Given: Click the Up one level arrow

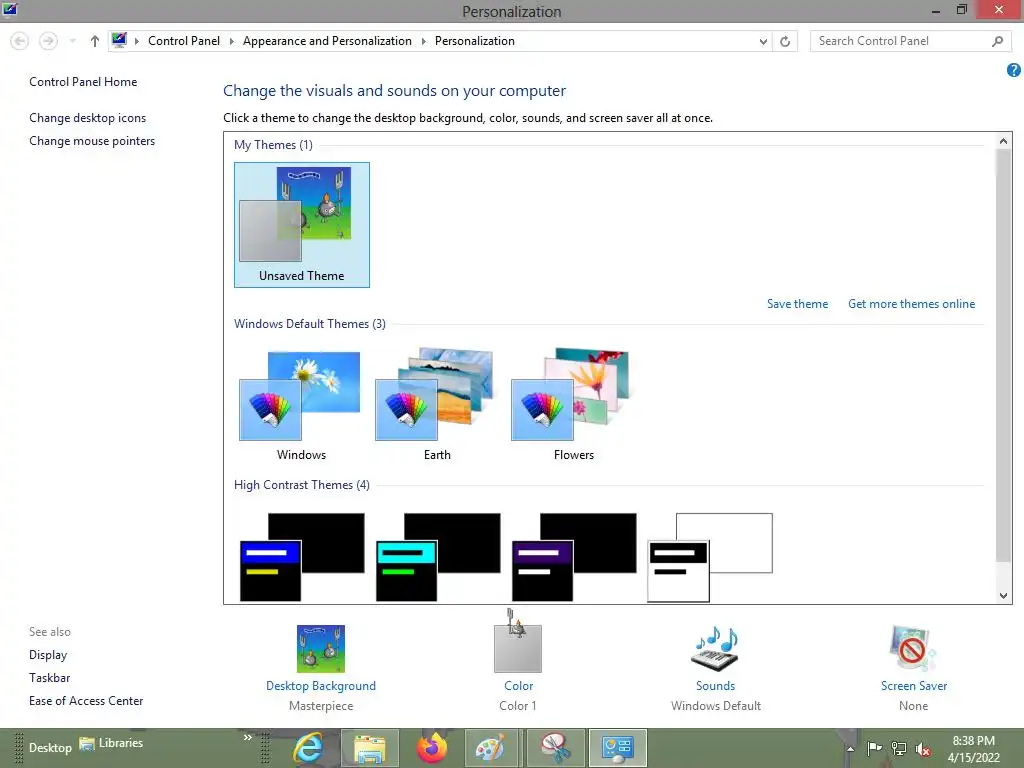Looking at the screenshot, I should (x=95, y=41).
